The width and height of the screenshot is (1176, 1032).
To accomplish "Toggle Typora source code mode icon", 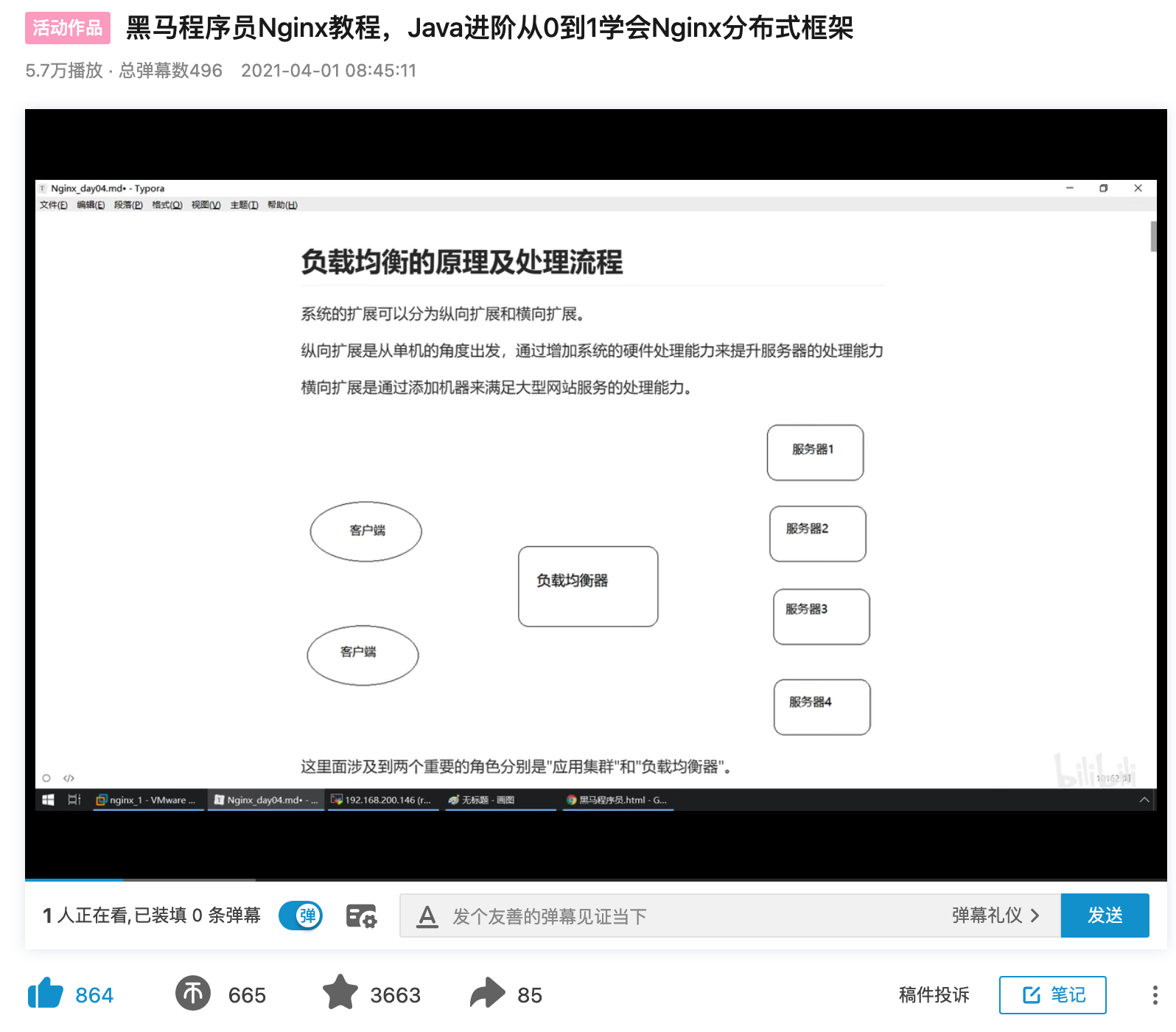I will pos(69,778).
